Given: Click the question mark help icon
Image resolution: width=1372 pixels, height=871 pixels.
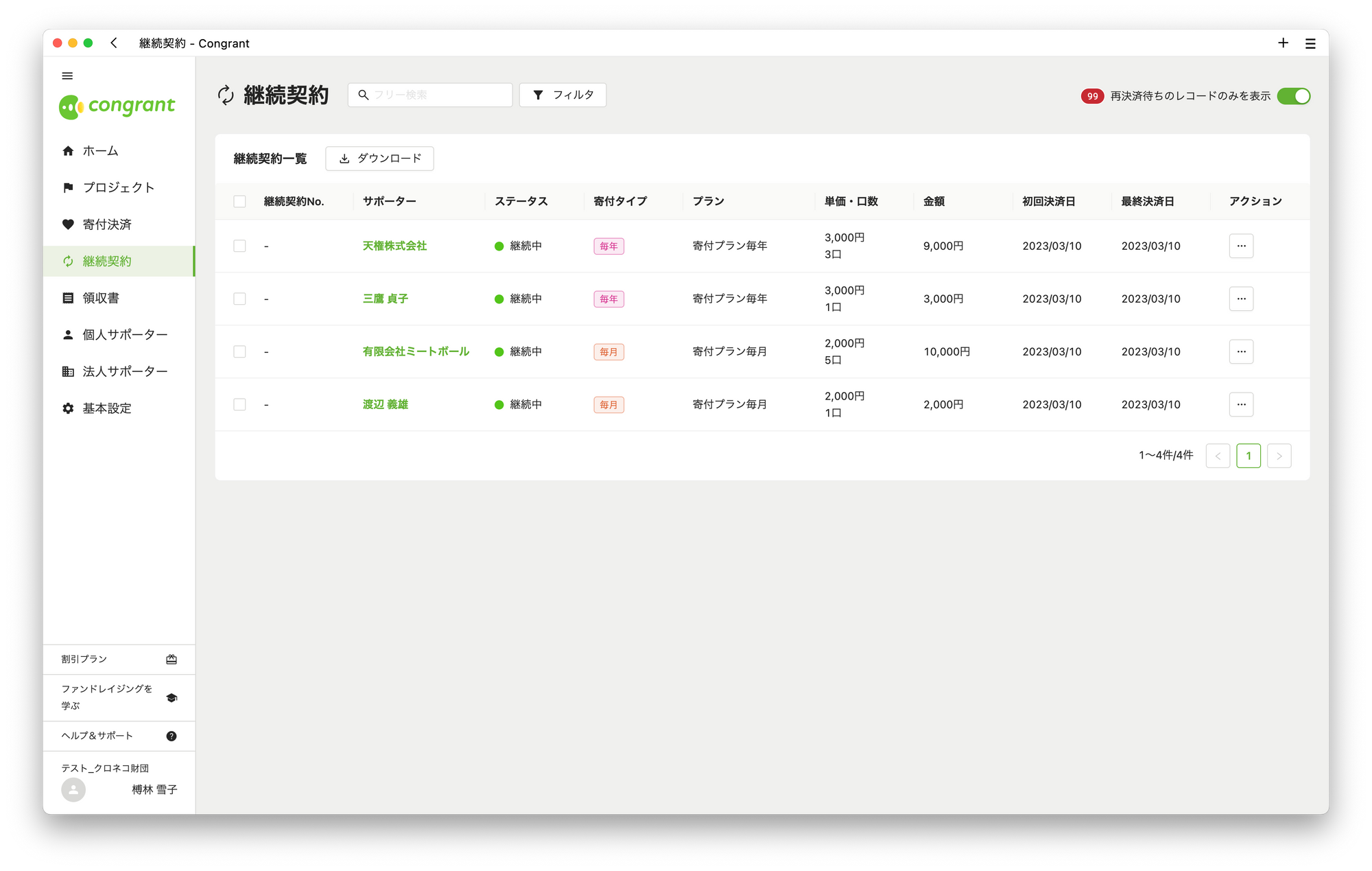Looking at the screenshot, I should 171,736.
